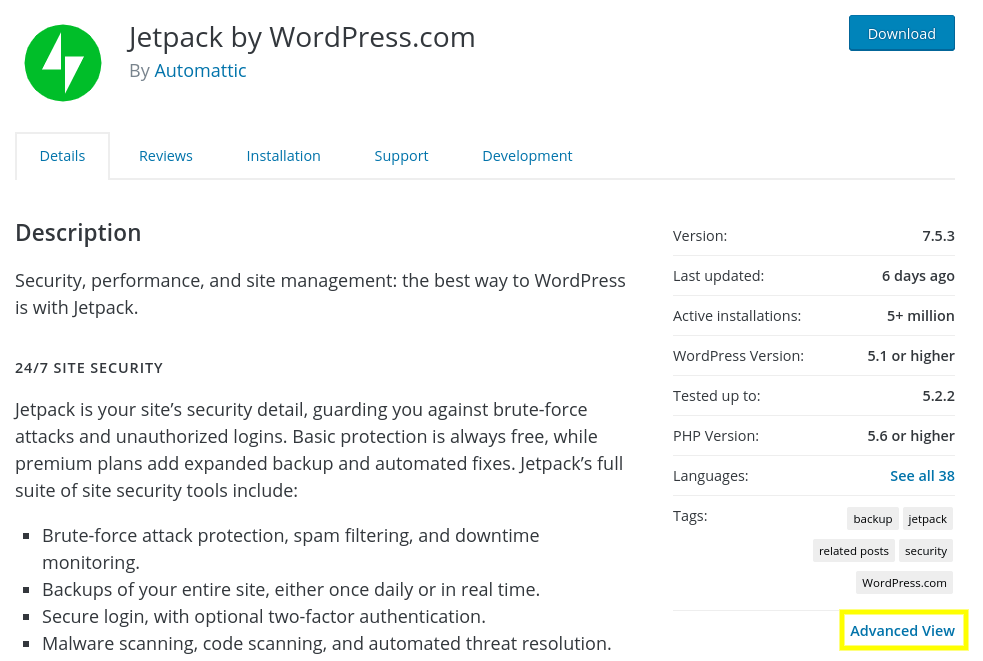Select the 5.1 or higher value
This screenshot has height=661, width=983.
(911, 356)
